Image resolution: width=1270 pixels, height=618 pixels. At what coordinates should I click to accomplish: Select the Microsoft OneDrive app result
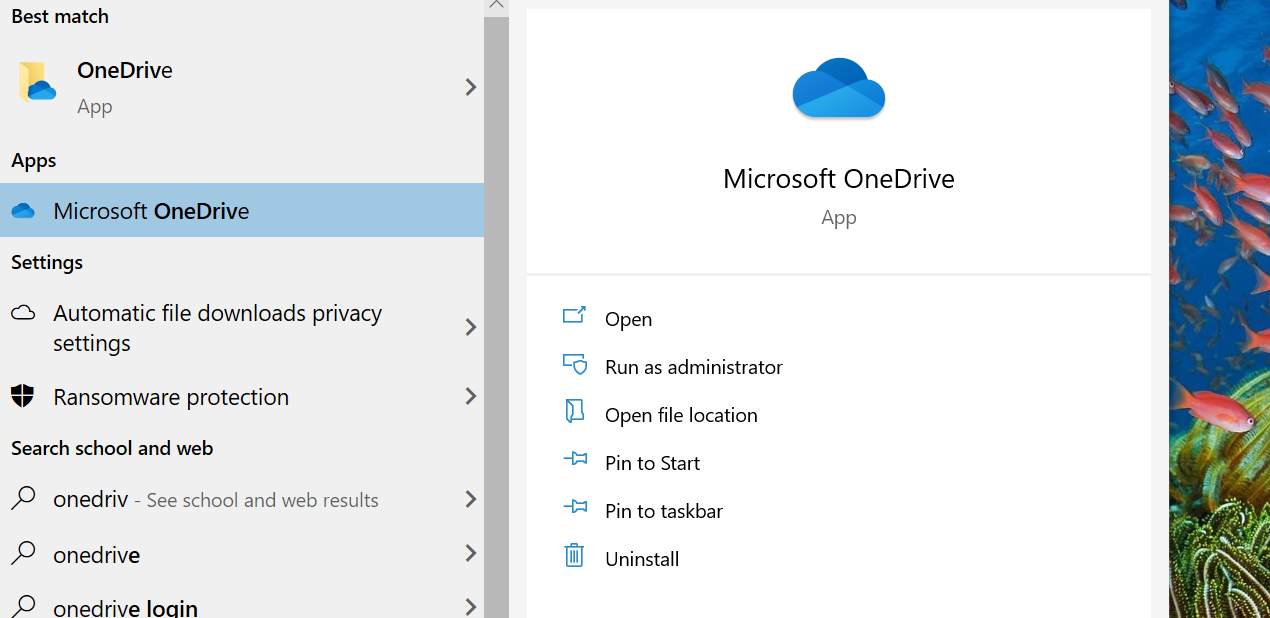point(242,210)
